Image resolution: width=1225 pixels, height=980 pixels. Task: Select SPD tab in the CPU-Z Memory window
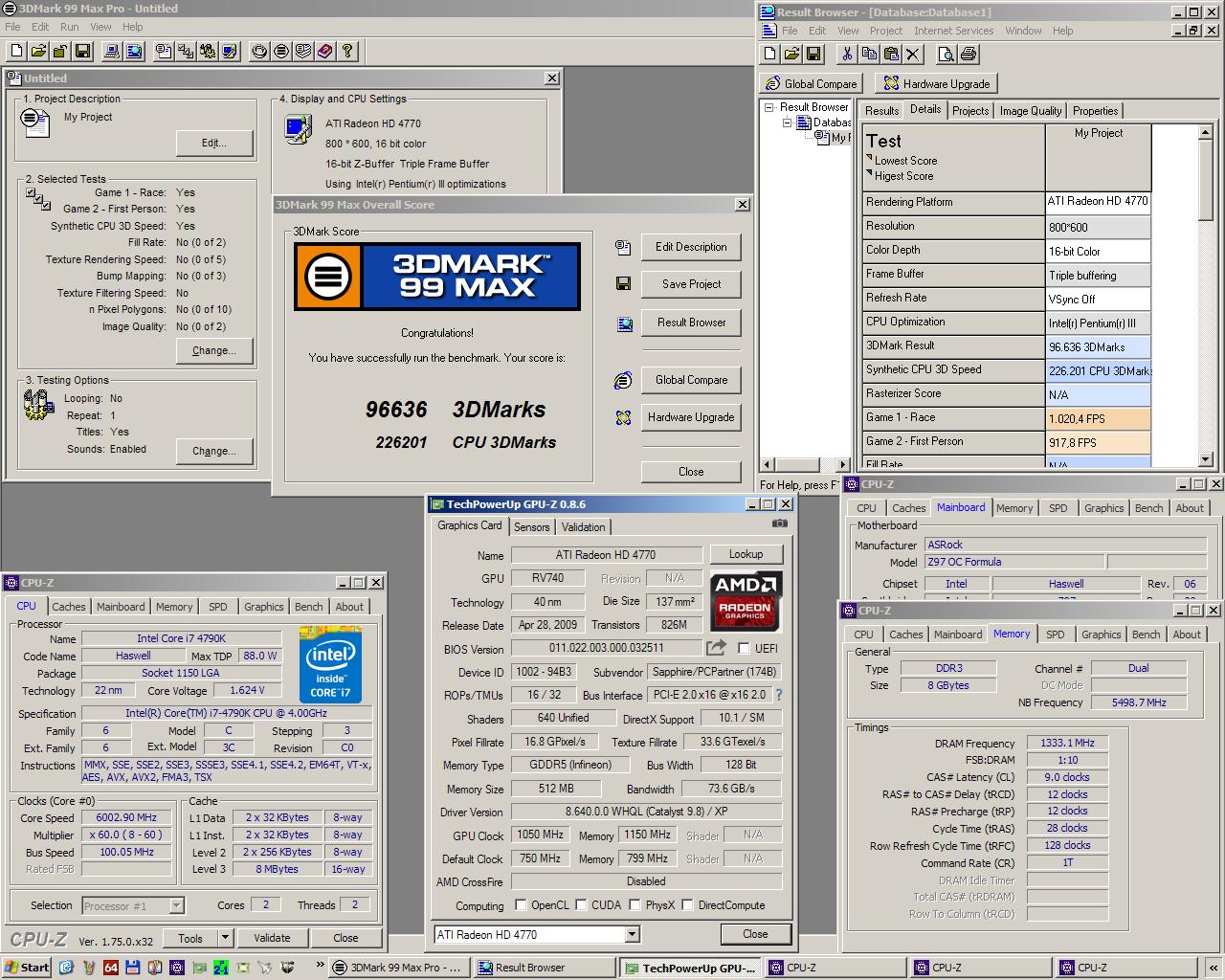[x=1055, y=635]
